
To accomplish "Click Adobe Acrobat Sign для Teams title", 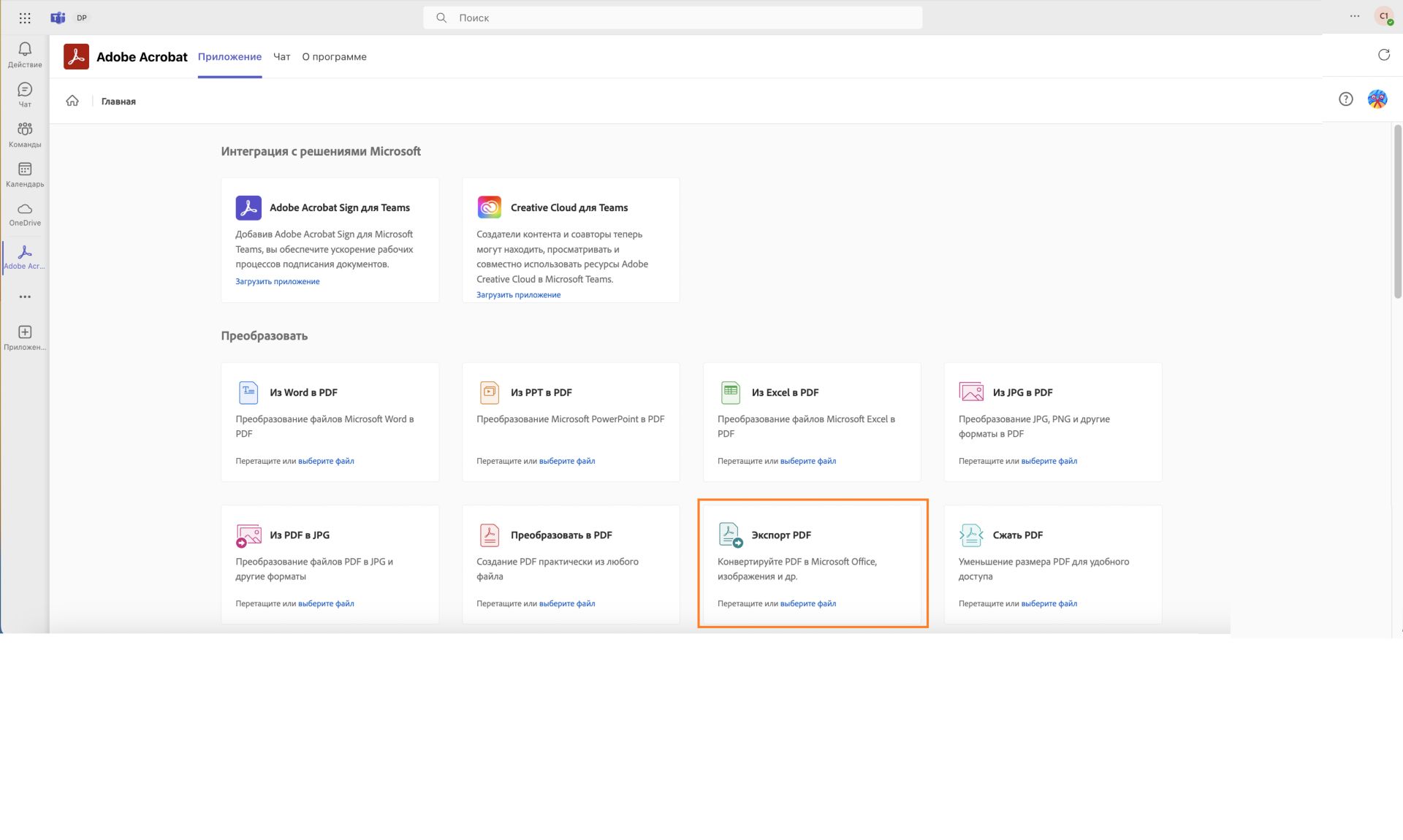I will click(x=340, y=208).
